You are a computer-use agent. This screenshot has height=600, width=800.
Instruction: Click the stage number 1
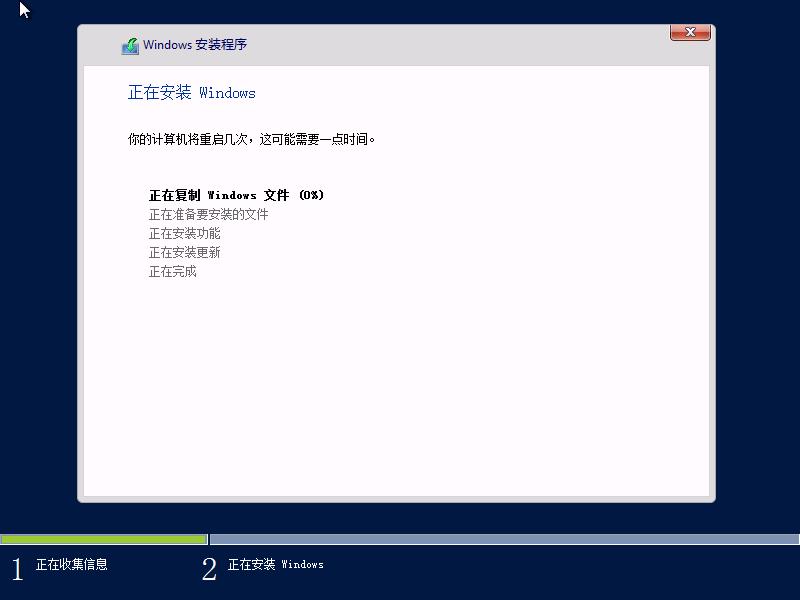17,569
